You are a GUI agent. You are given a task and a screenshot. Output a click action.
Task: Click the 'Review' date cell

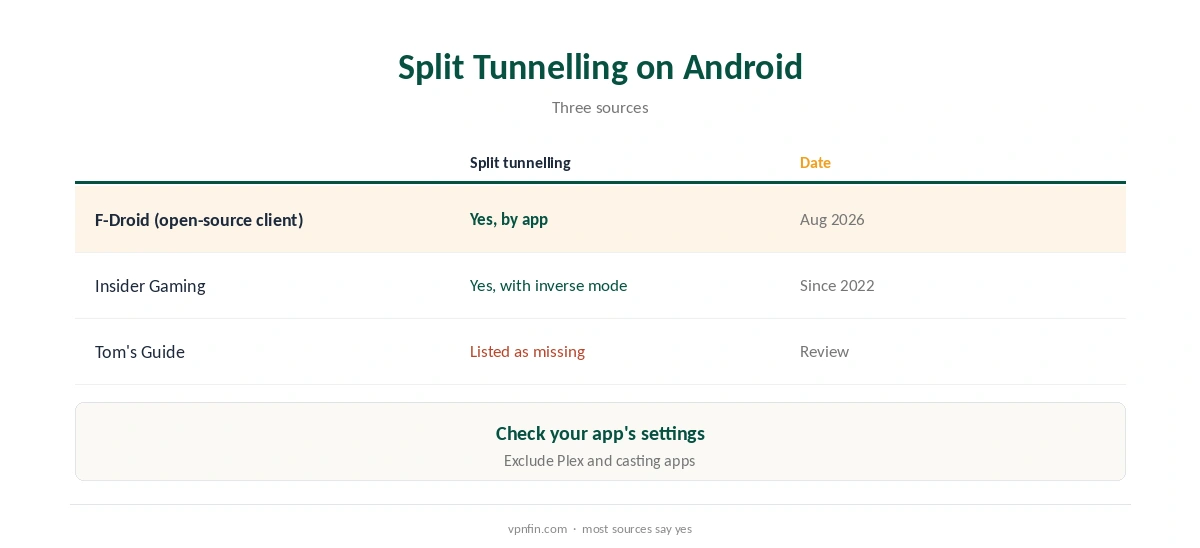tap(824, 351)
